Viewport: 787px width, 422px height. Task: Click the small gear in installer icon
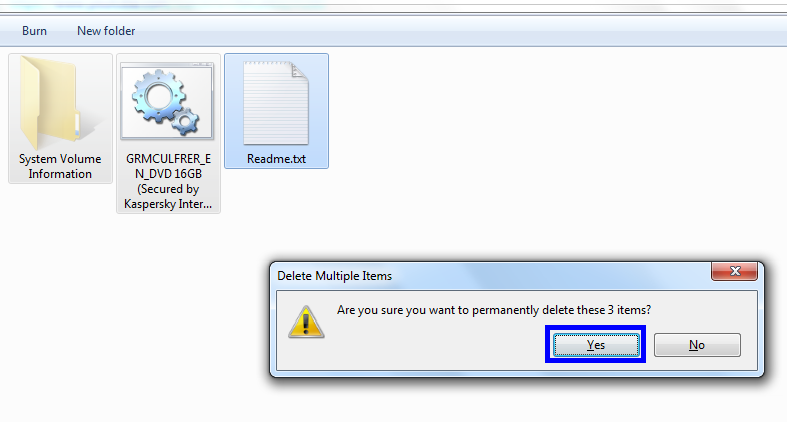click(x=186, y=122)
